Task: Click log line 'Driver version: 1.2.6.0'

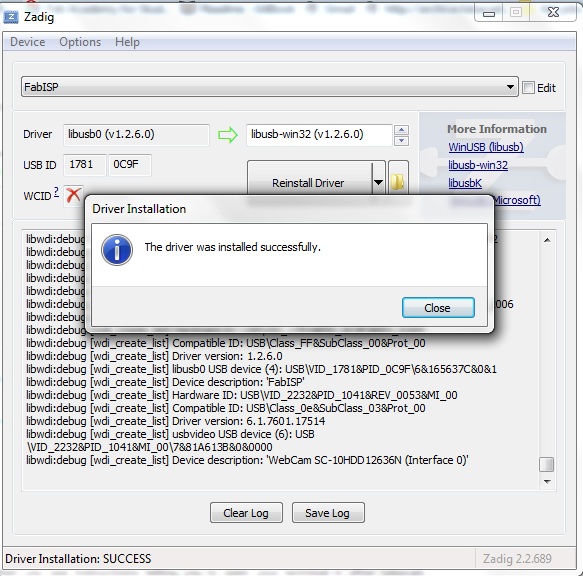Action: tap(154, 356)
